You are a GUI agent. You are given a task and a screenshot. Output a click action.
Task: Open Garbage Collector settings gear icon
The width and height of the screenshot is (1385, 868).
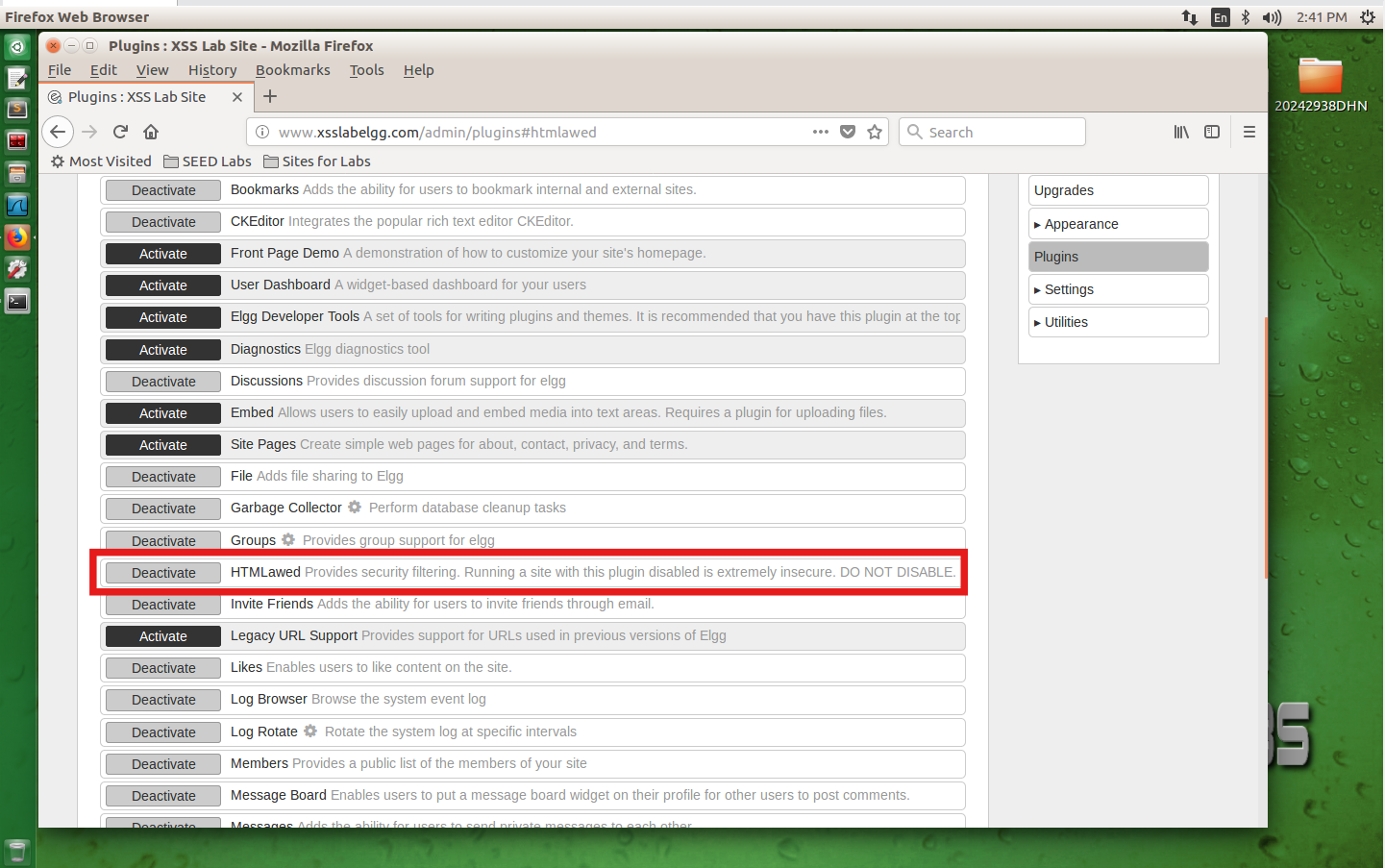pos(355,508)
